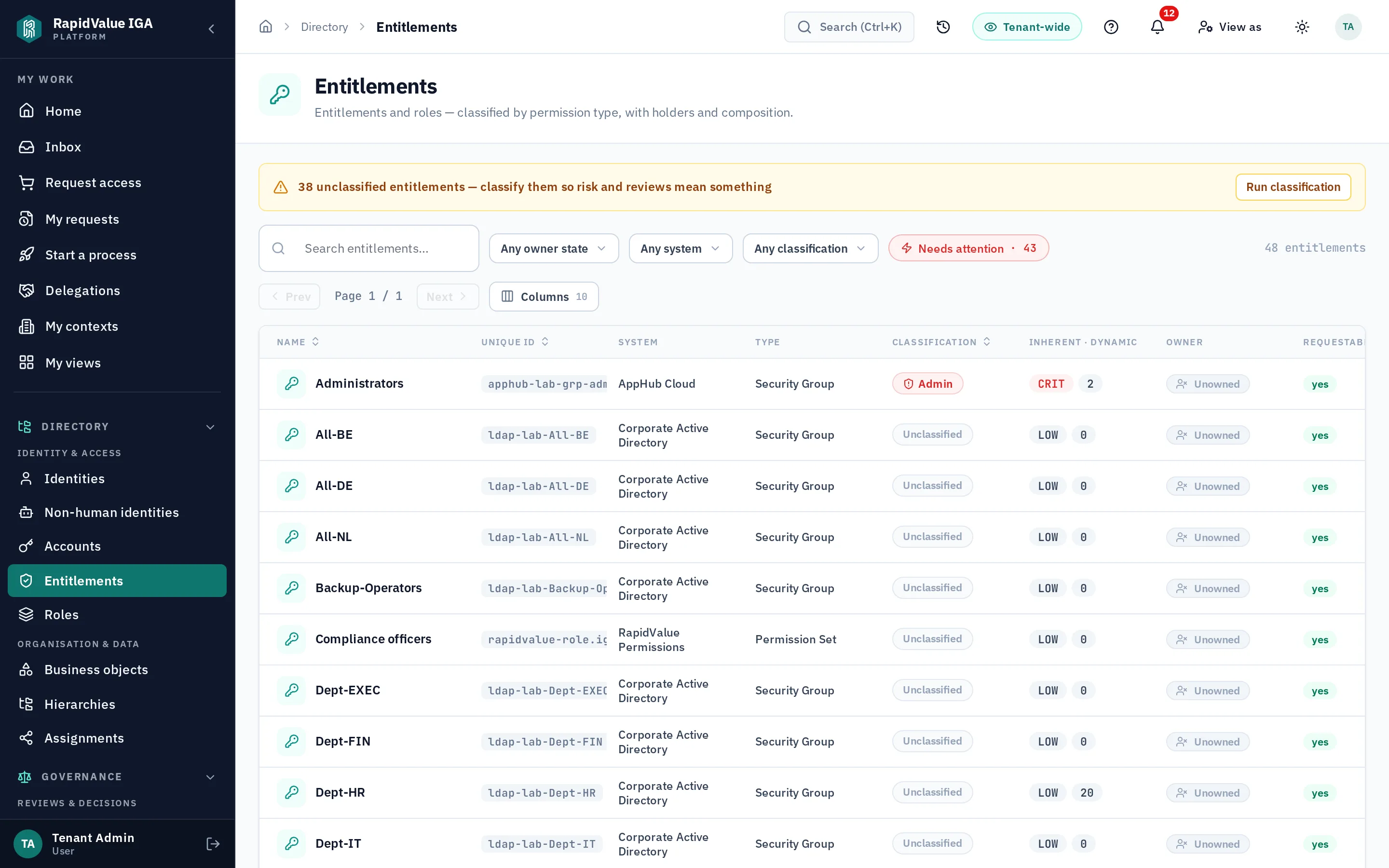Open Inbox in the sidebar
Screen dimensions: 1389x868
coord(117,147)
